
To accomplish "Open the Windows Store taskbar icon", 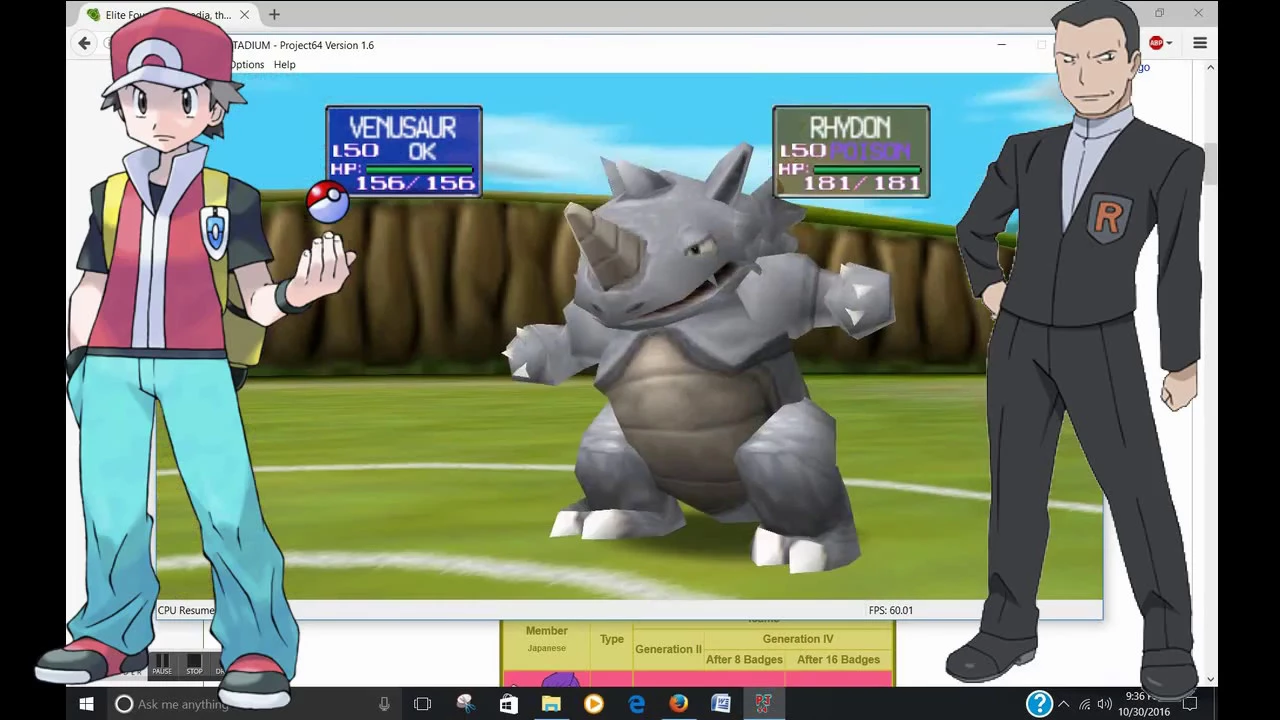I will (x=508, y=704).
